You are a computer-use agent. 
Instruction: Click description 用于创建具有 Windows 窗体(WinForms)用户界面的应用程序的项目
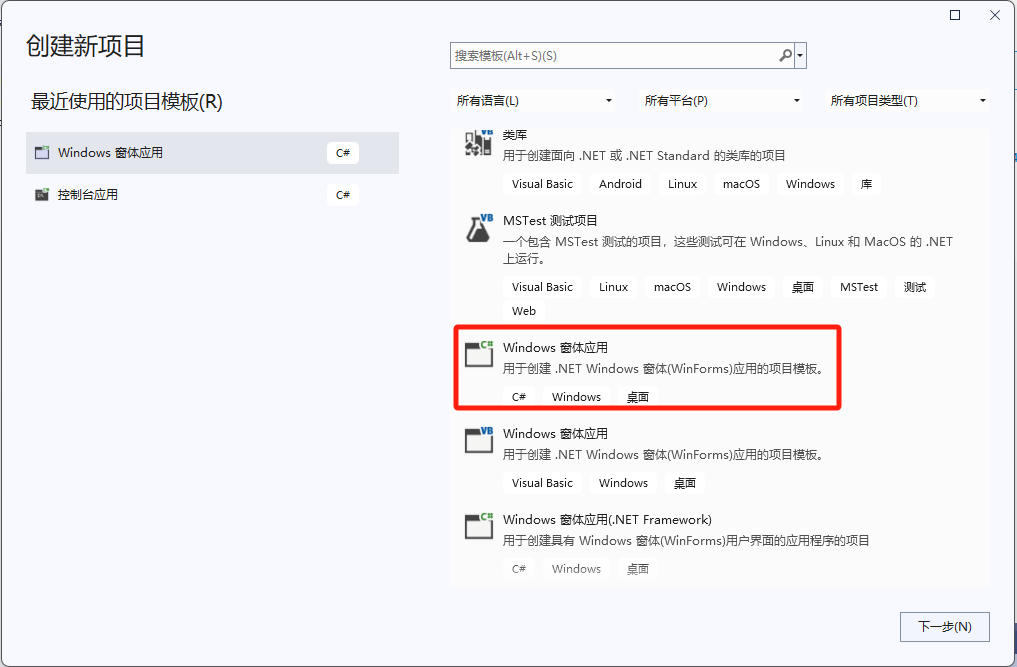click(686, 540)
